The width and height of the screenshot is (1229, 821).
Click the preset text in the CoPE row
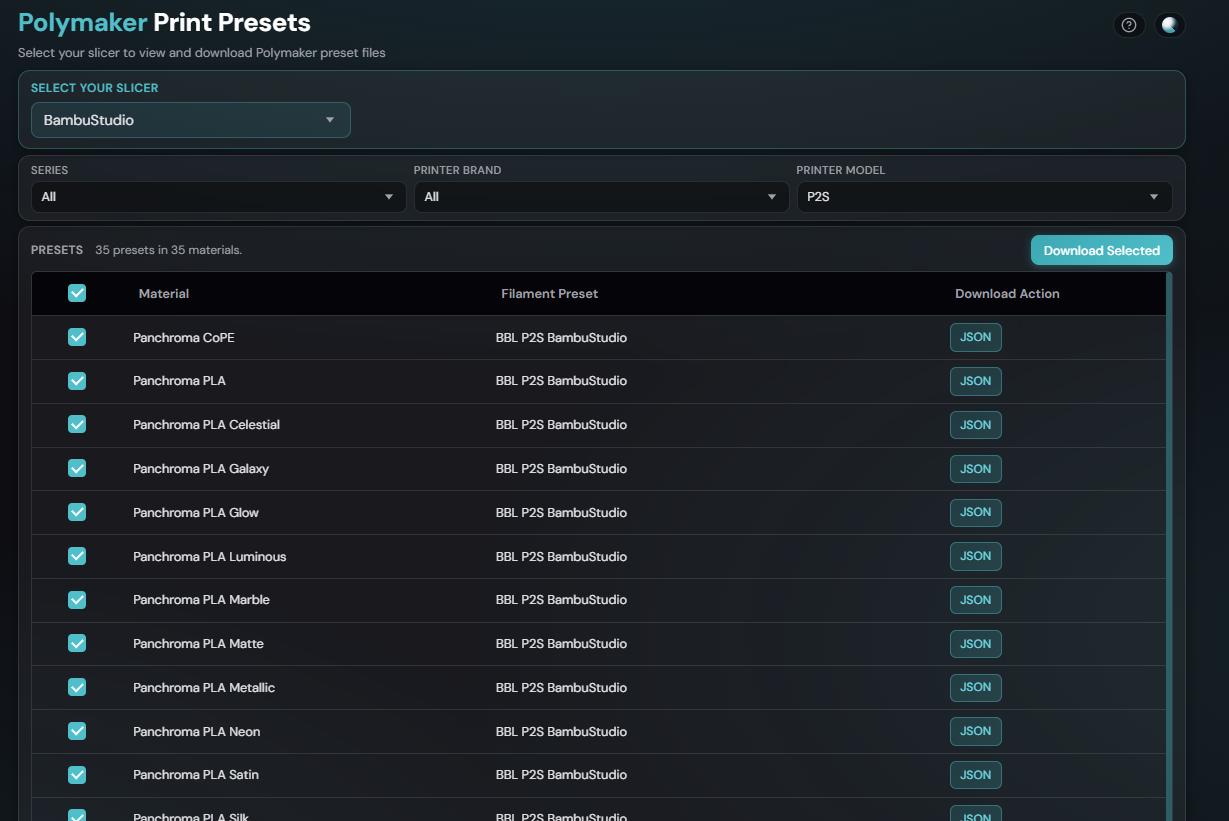tap(561, 338)
